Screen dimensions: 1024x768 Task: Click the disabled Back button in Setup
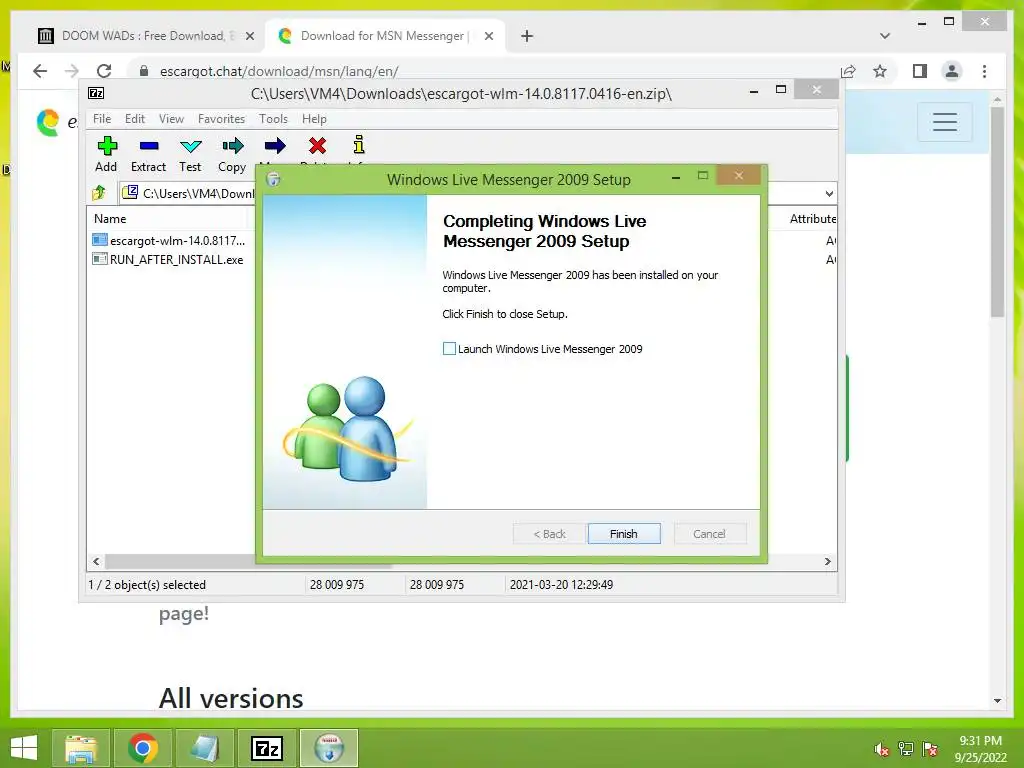click(x=549, y=534)
